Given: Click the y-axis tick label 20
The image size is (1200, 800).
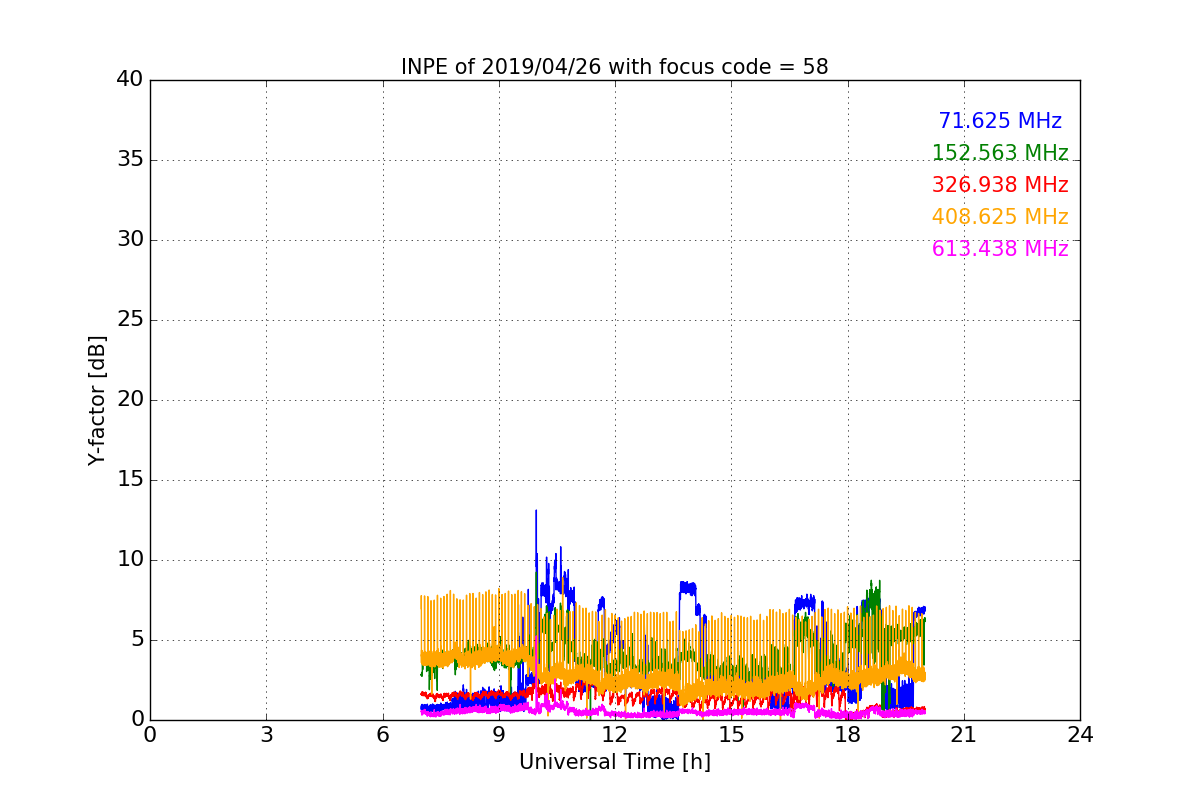Looking at the screenshot, I should (130, 400).
